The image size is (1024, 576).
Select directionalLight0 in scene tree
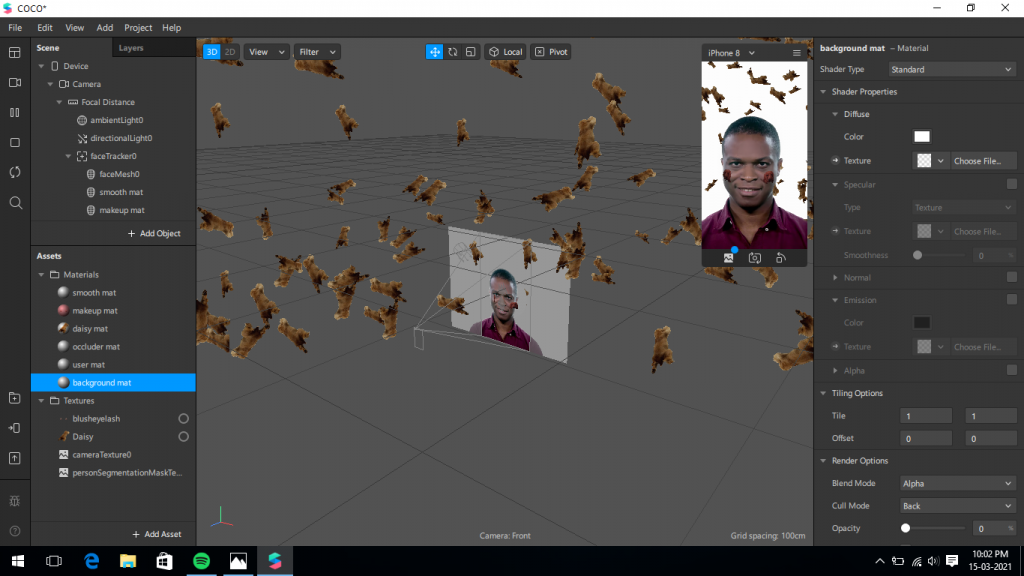[121, 138]
